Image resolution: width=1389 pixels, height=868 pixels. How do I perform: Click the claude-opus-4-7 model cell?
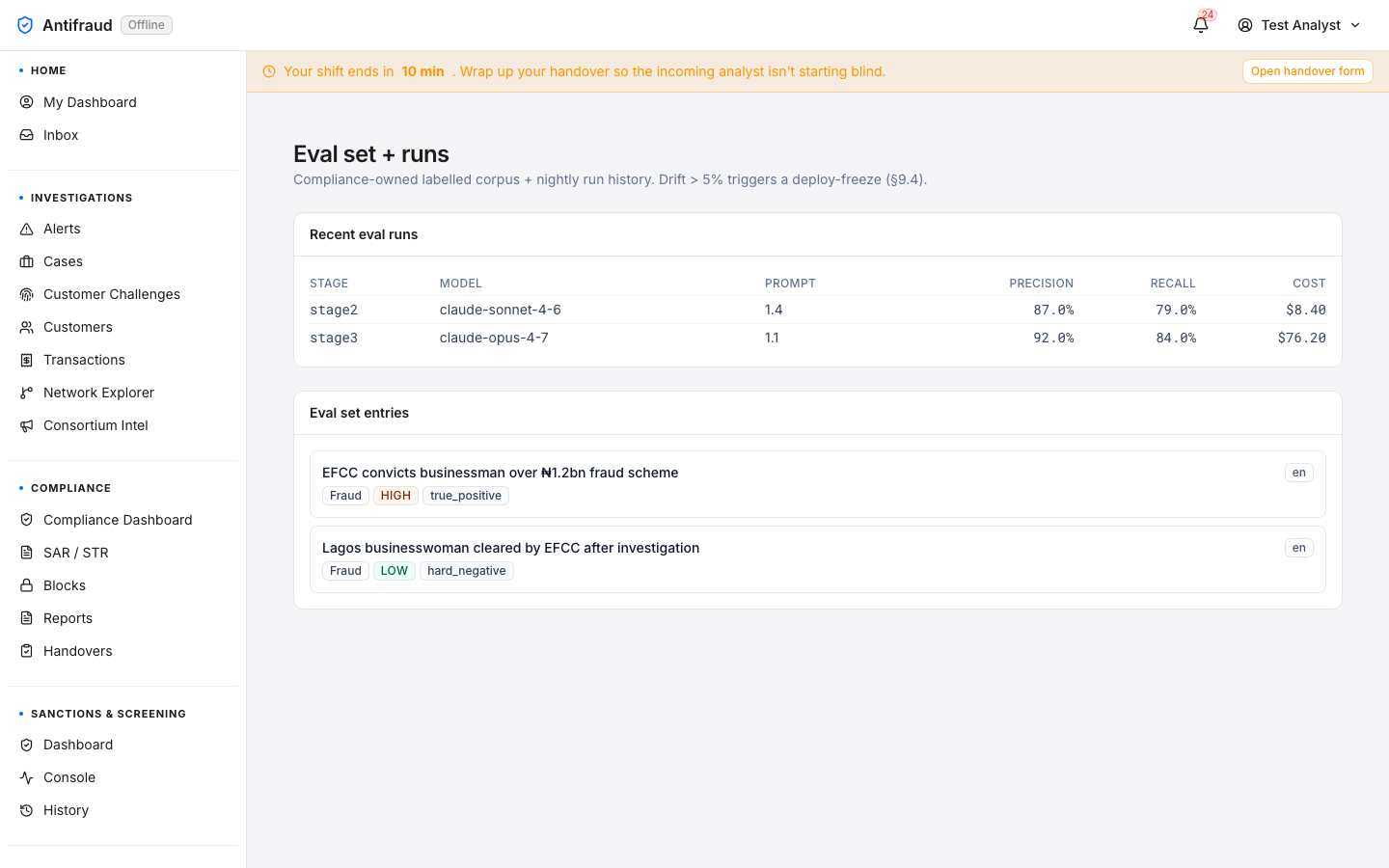point(494,338)
